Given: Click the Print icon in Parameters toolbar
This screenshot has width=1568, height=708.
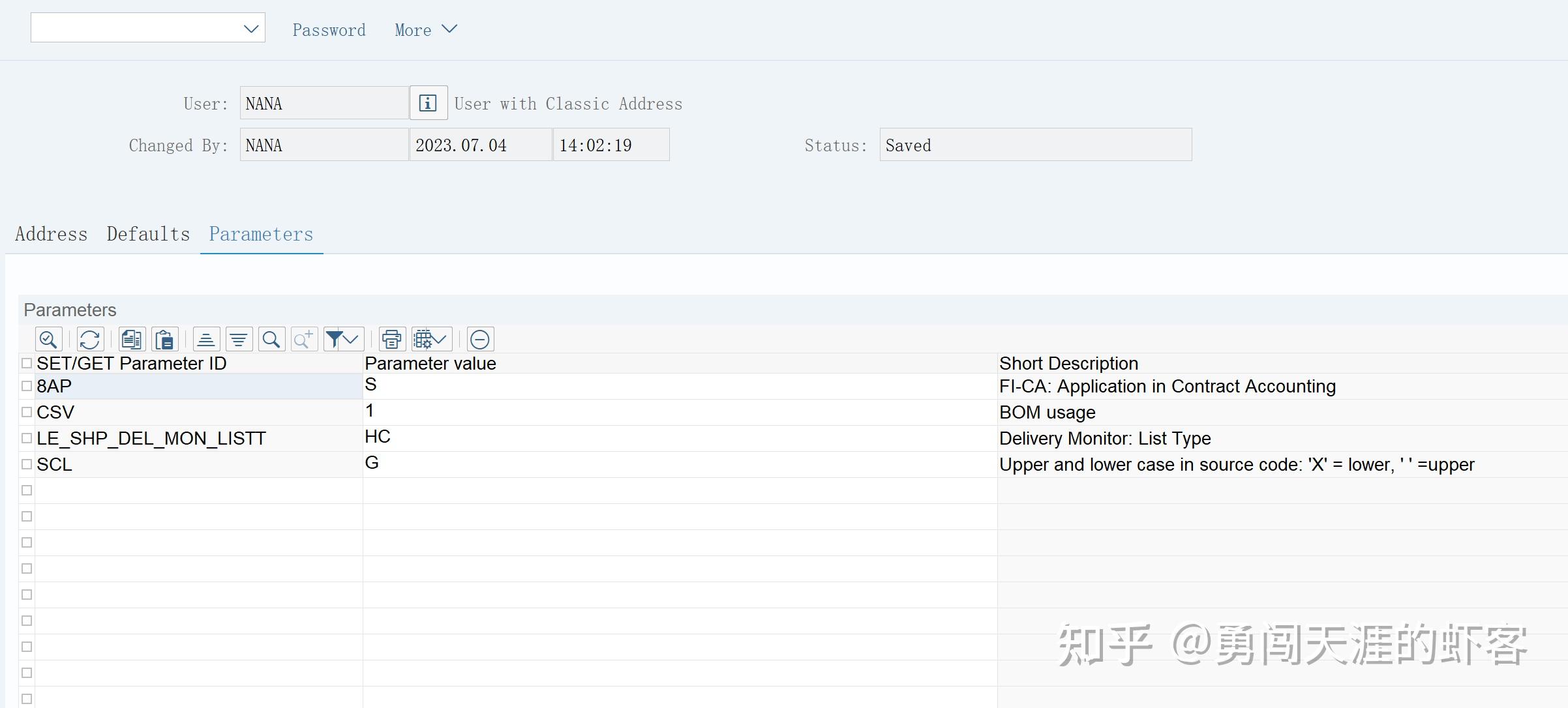Looking at the screenshot, I should 391,339.
